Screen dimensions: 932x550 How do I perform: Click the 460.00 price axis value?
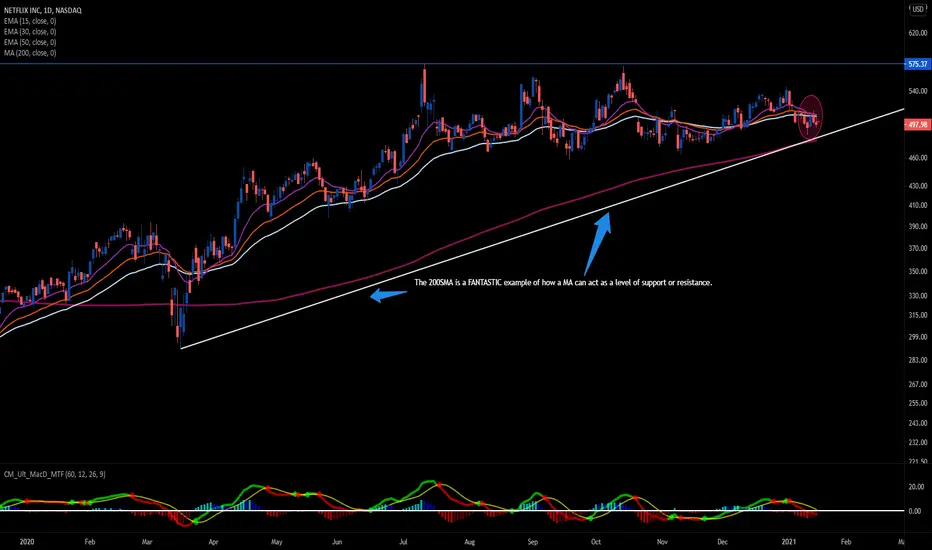918,158
